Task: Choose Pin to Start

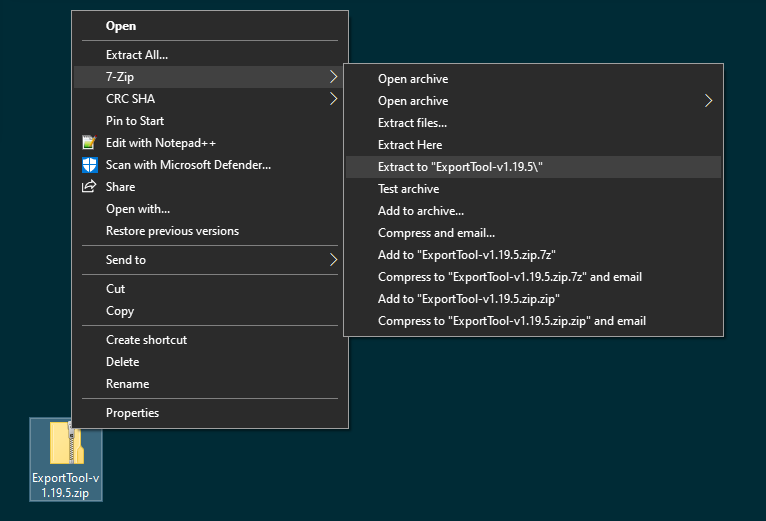Action: tap(135, 121)
